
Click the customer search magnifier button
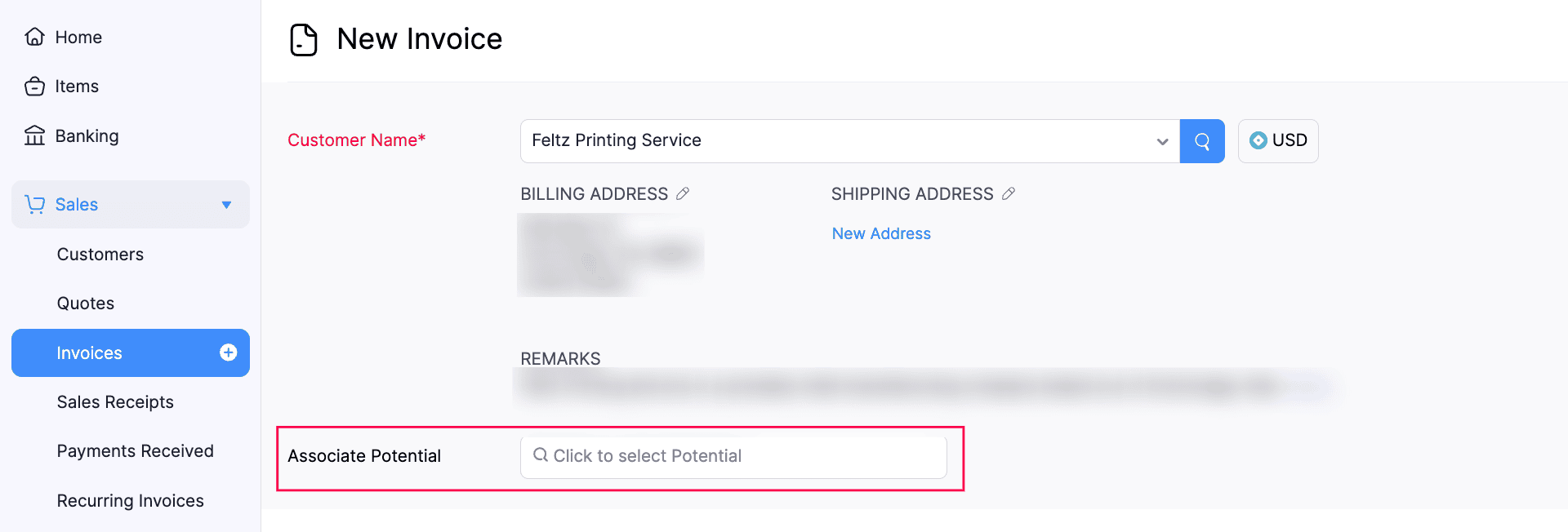coord(1201,141)
